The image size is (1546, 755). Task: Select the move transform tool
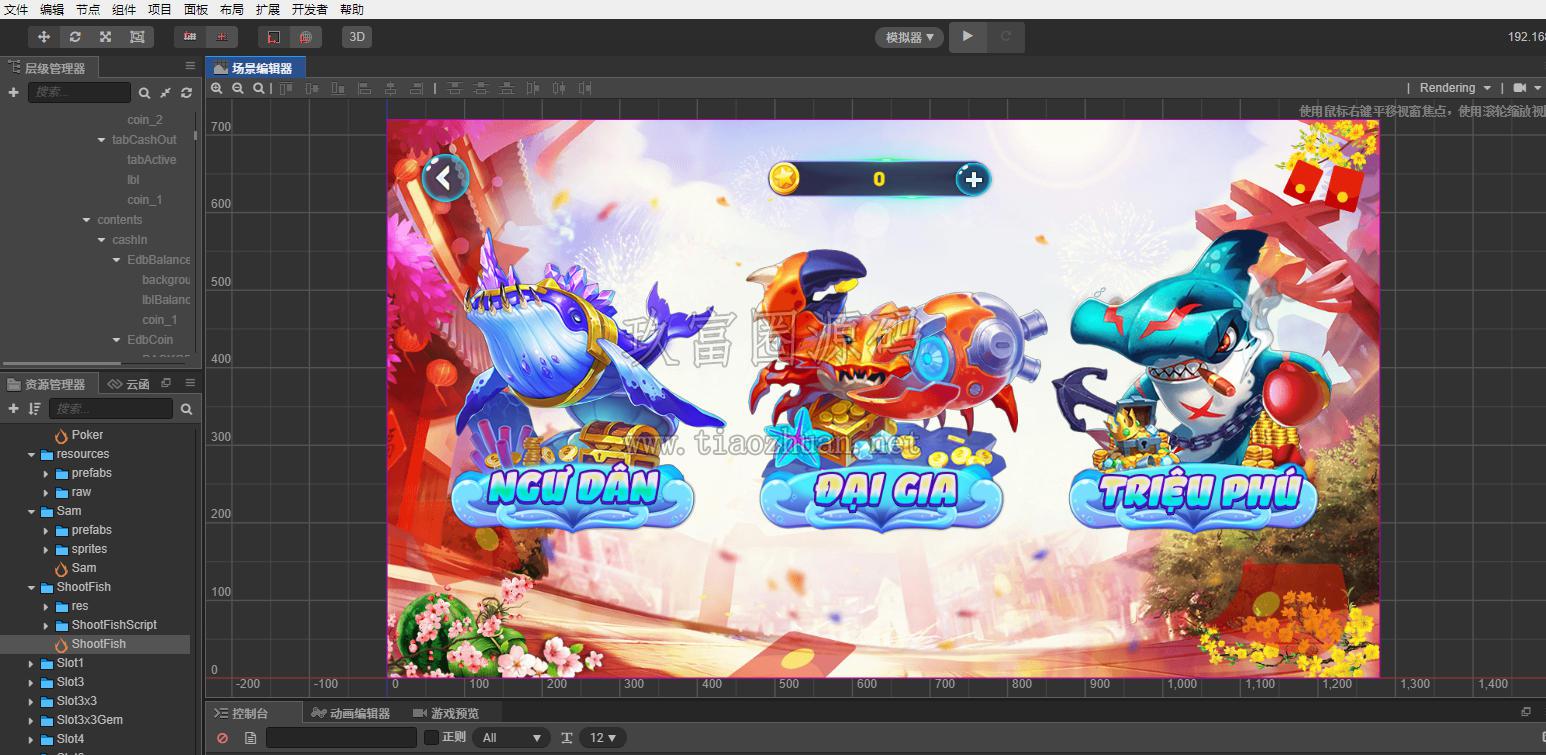point(44,37)
